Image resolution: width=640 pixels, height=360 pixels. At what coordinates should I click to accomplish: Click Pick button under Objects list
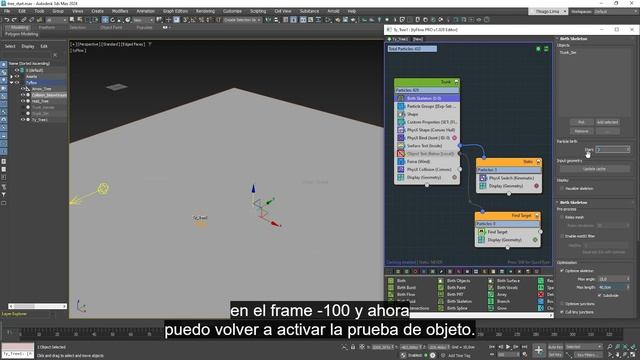pos(581,122)
